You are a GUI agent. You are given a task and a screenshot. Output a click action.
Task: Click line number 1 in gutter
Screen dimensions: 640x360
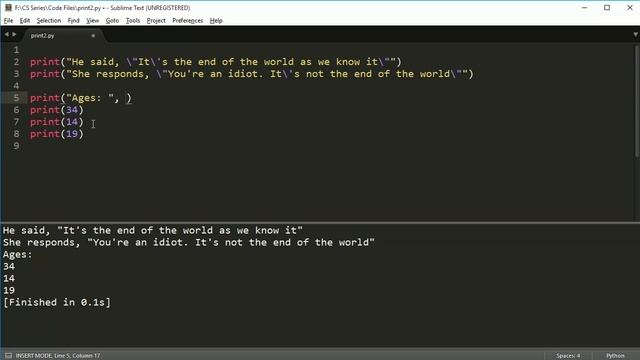16,50
